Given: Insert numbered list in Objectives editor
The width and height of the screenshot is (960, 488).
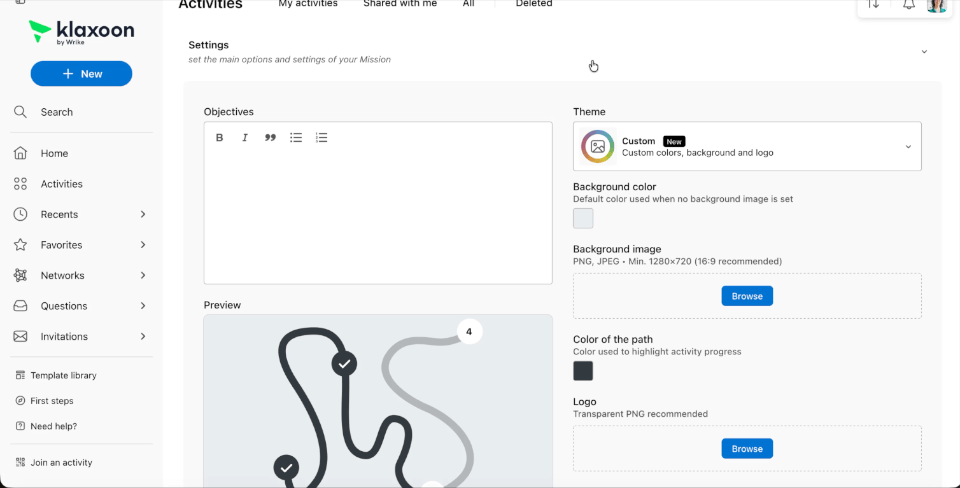Looking at the screenshot, I should click(321, 138).
